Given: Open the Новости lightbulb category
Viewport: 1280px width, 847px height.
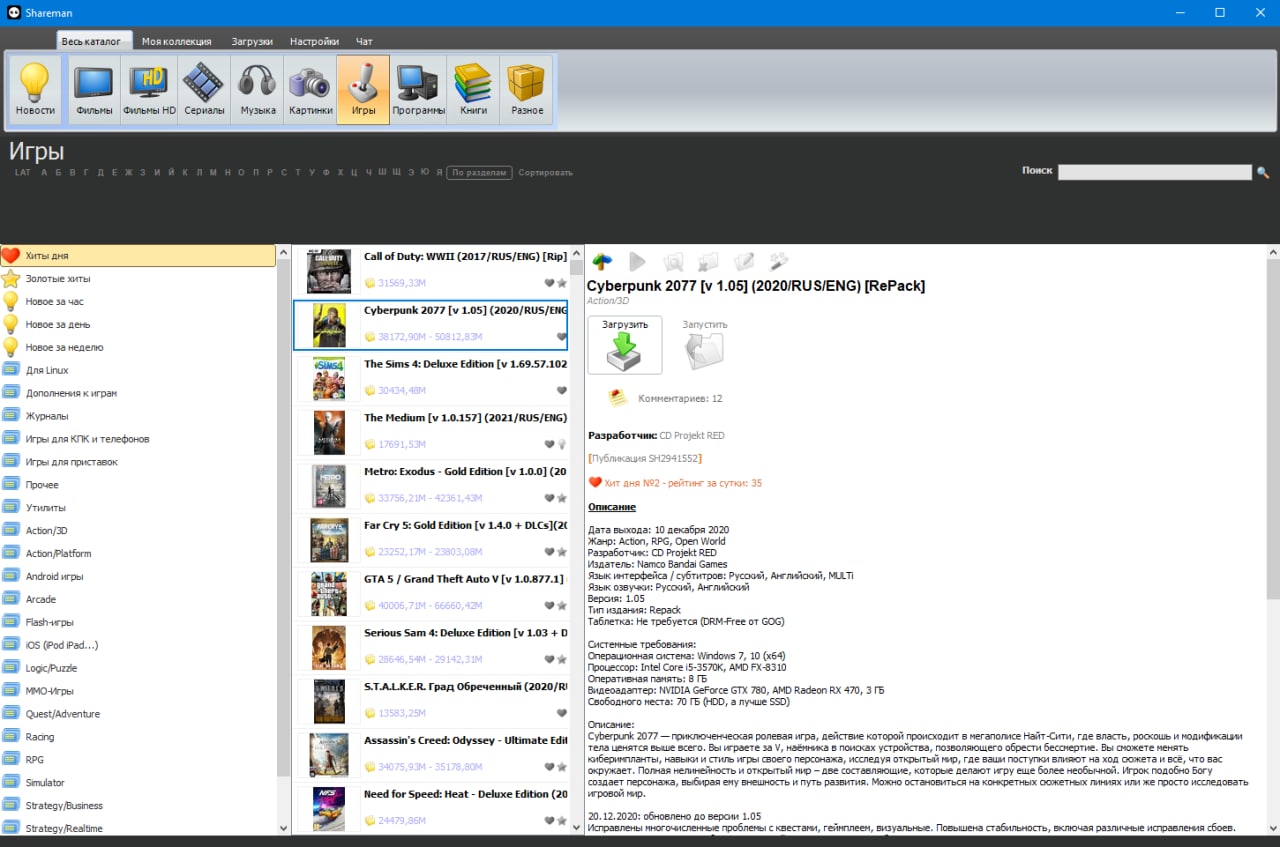Looking at the screenshot, I should pyautogui.click(x=35, y=90).
